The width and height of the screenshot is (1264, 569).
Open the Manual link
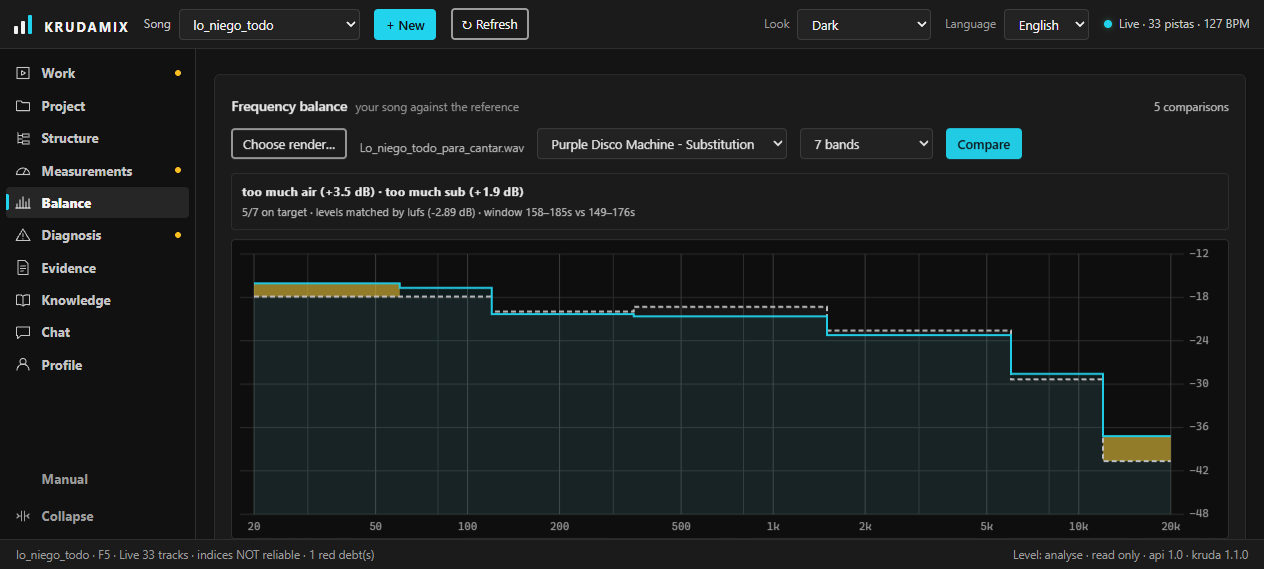[65, 479]
